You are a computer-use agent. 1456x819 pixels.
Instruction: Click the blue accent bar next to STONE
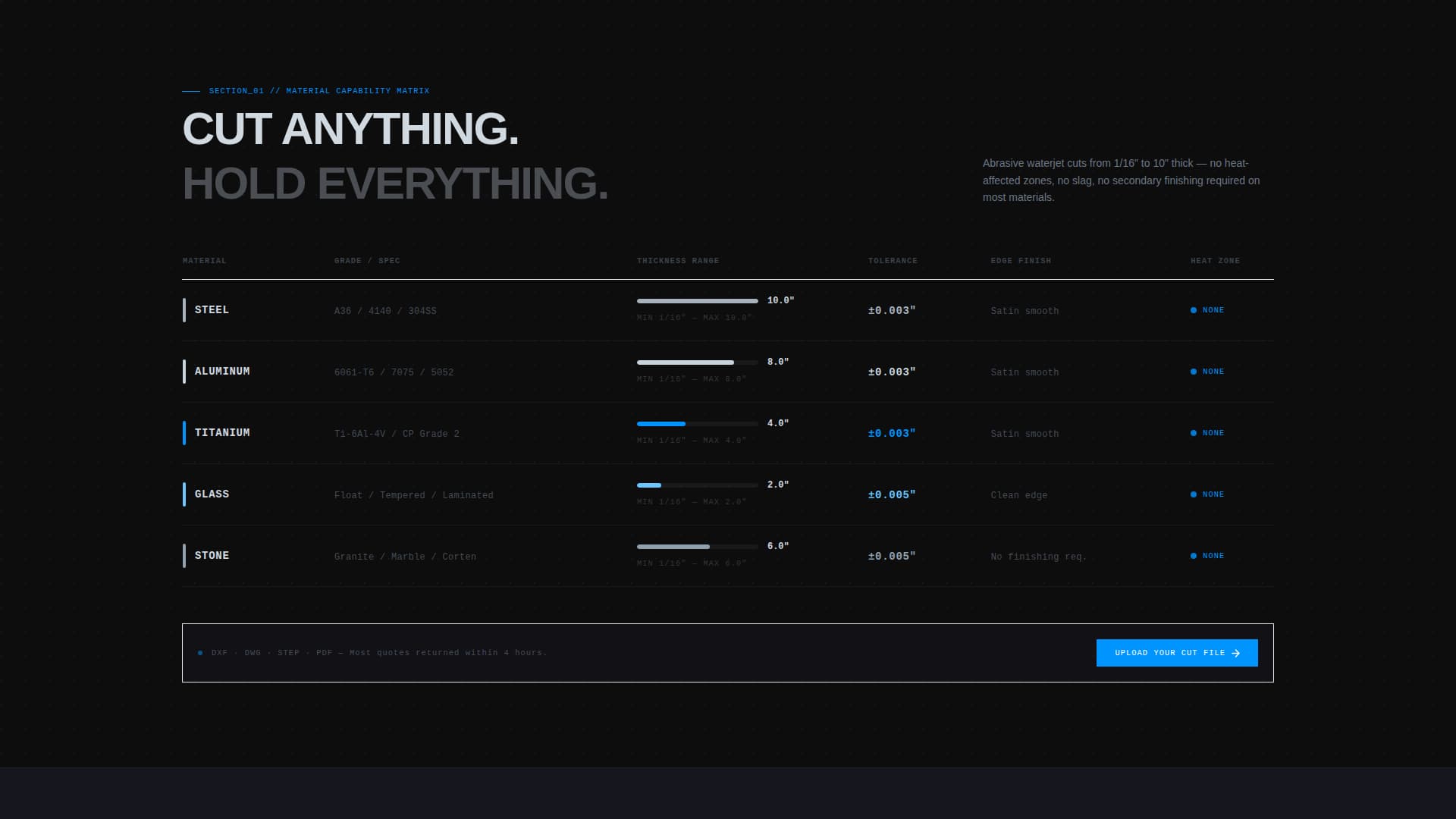[184, 555]
